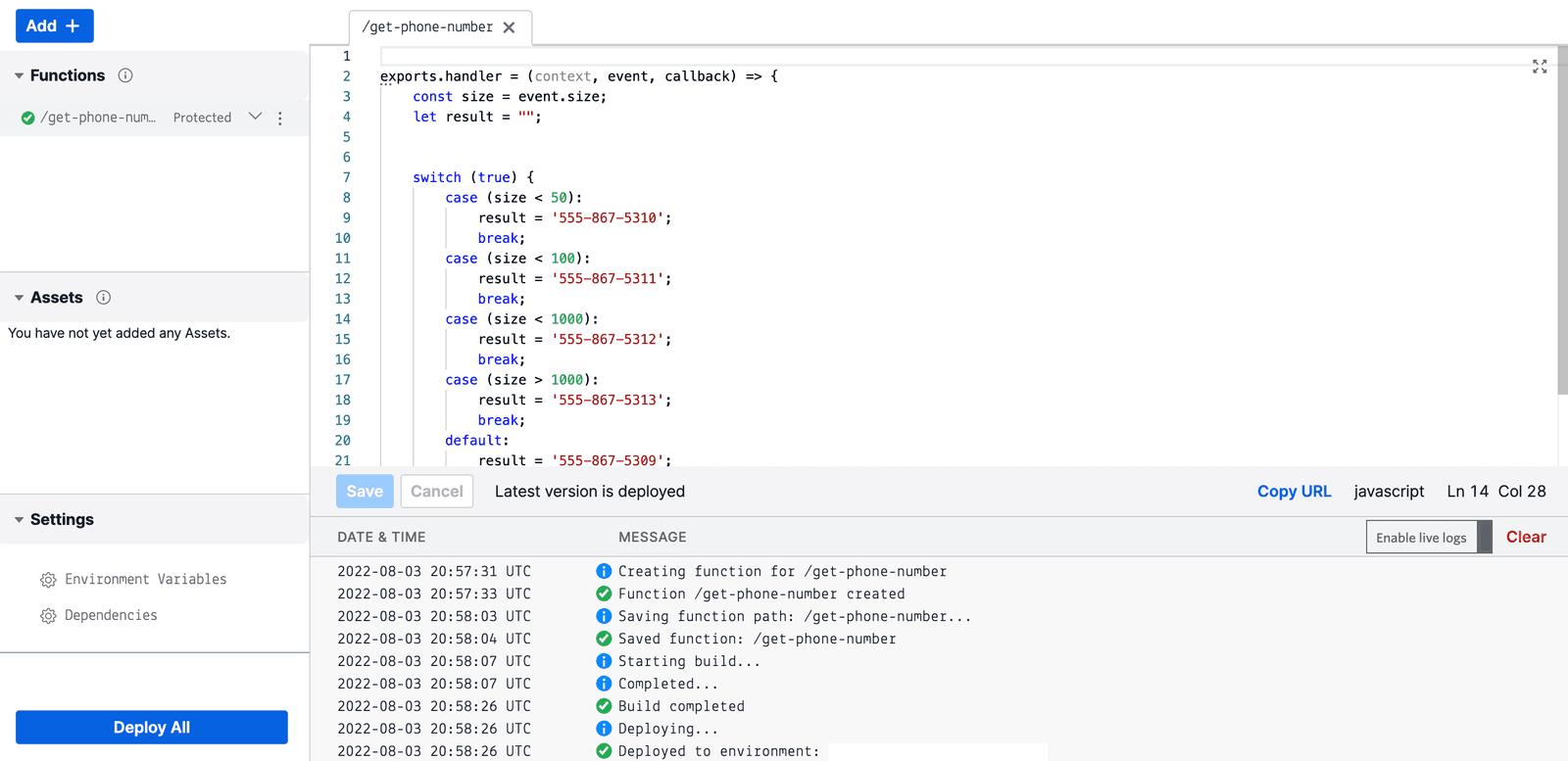Select the /get-phone-number editor tab
Image resolution: width=1568 pixels, height=761 pixels.
pos(427,27)
